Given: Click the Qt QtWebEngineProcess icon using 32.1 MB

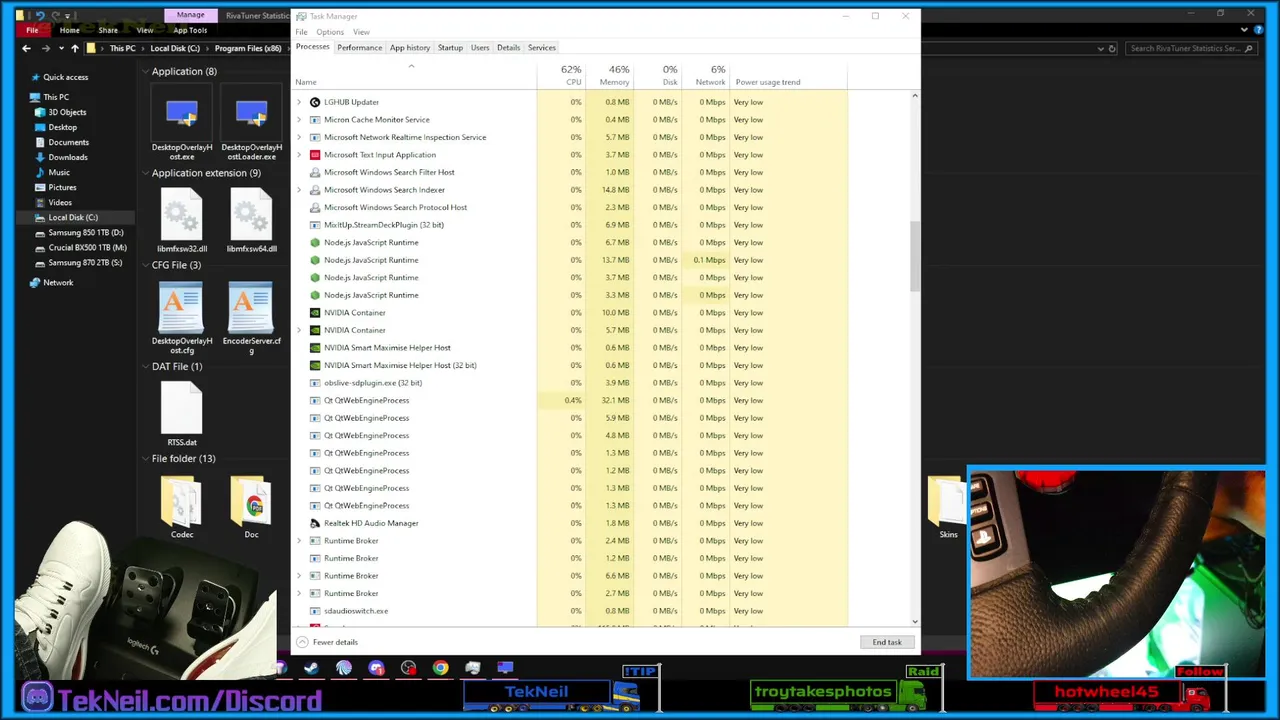Looking at the screenshot, I should pos(315,400).
